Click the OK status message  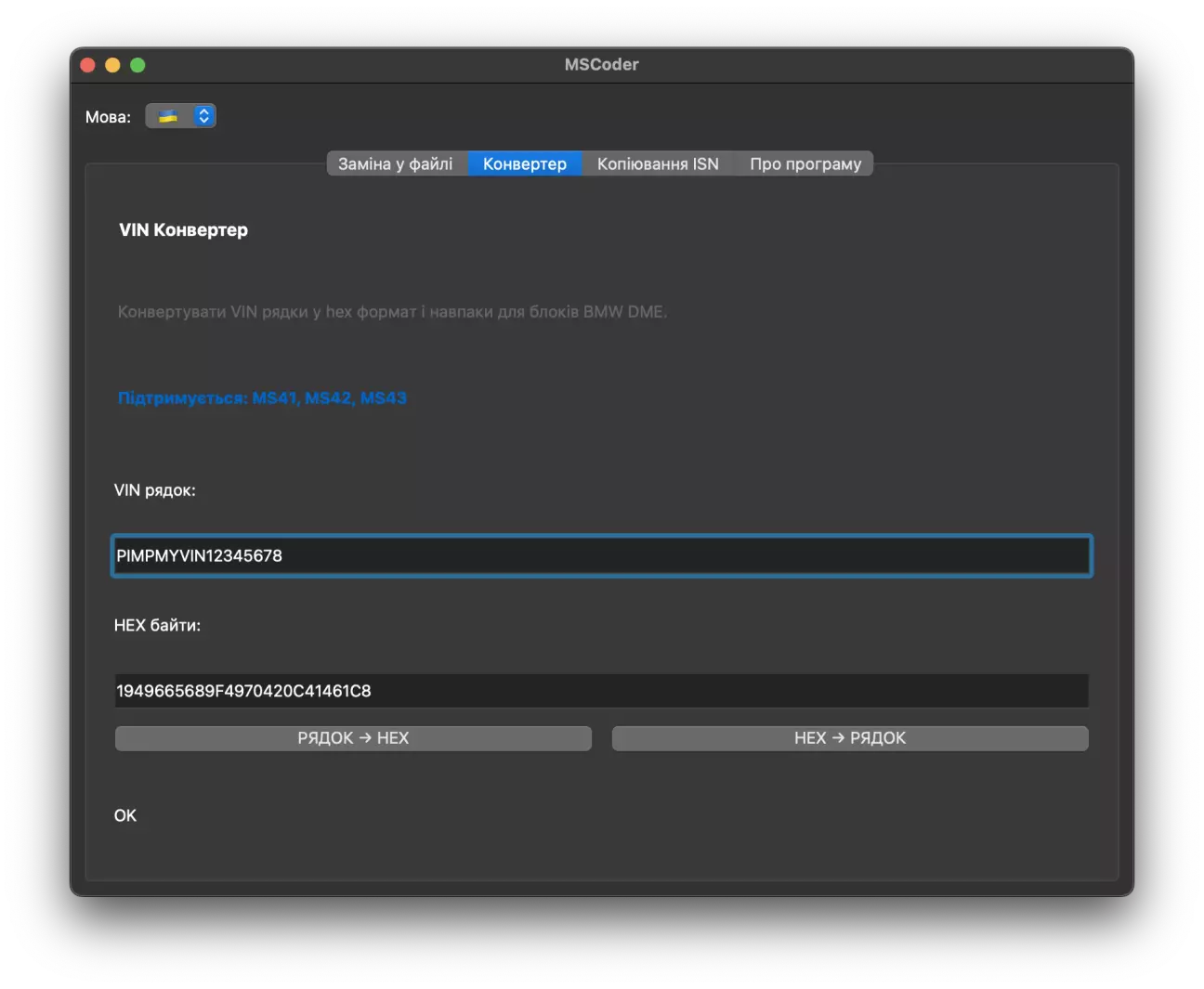point(125,815)
